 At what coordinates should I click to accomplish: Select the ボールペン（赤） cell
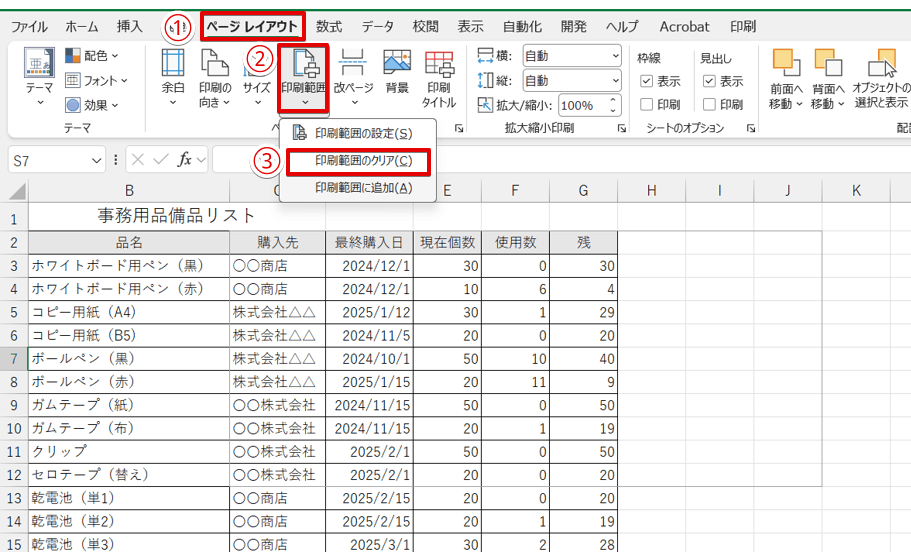click(129, 382)
